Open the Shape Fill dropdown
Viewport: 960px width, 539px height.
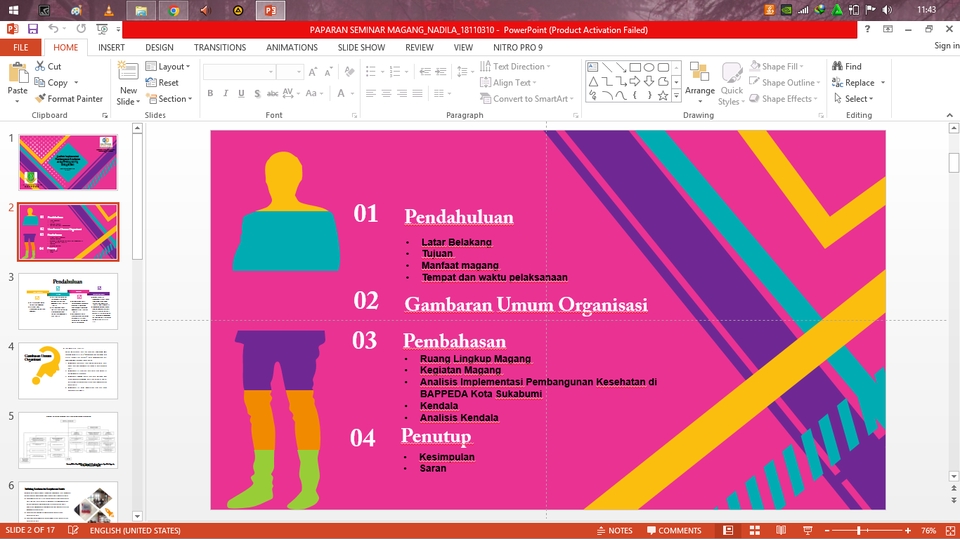777,66
